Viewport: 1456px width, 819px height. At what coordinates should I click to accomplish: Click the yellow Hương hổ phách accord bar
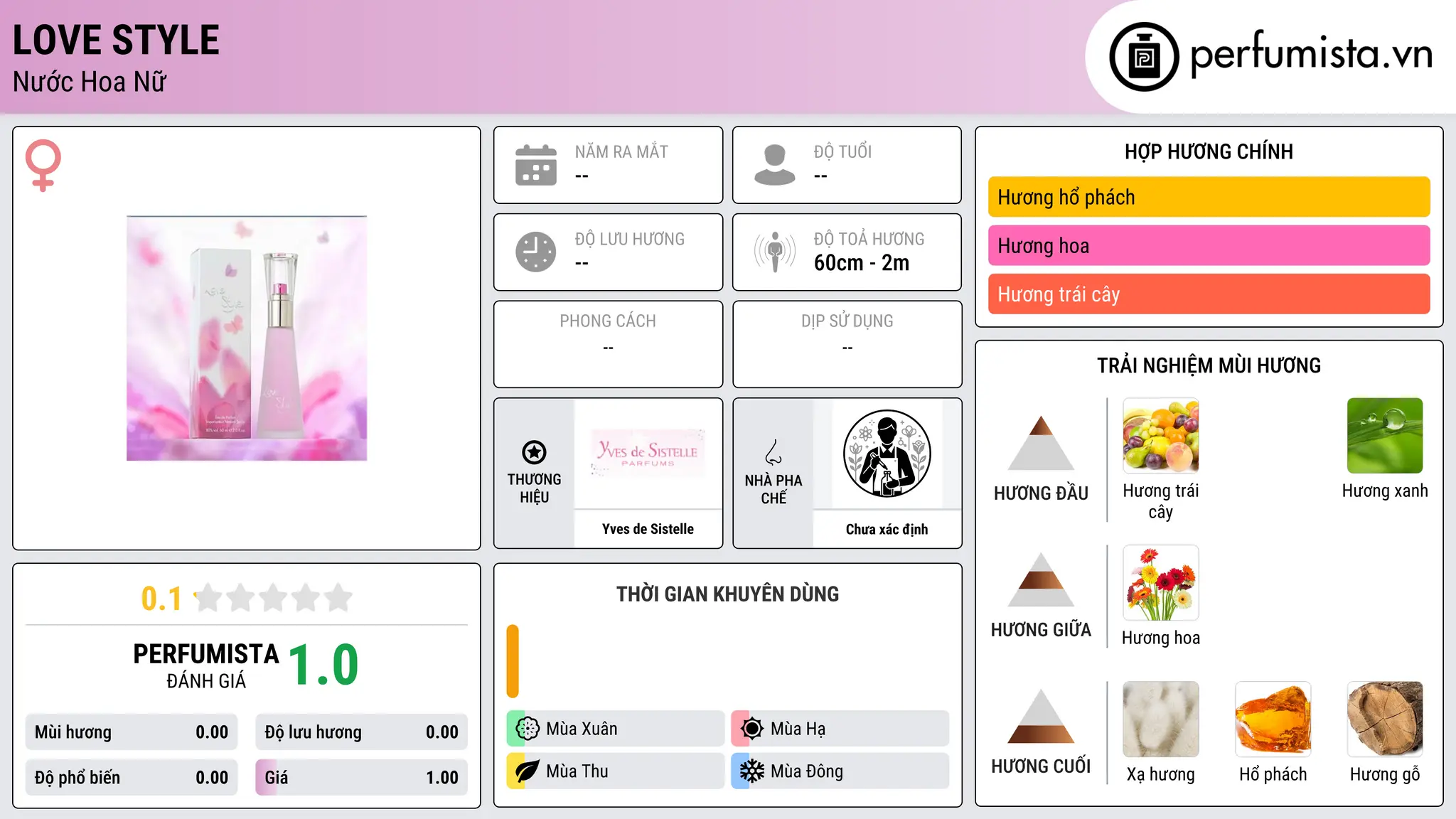[1209, 197]
